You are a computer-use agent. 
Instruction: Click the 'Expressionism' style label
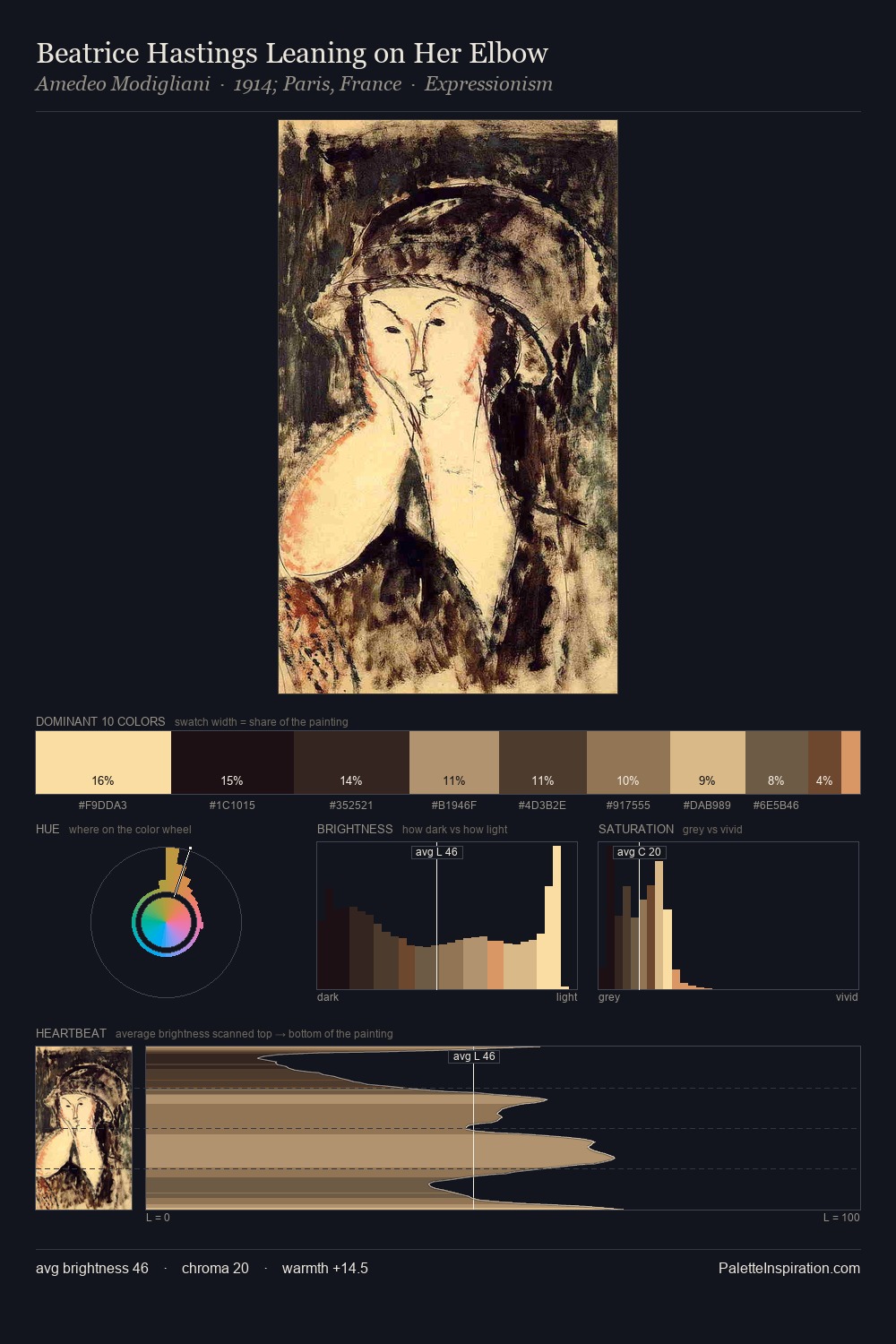click(488, 84)
